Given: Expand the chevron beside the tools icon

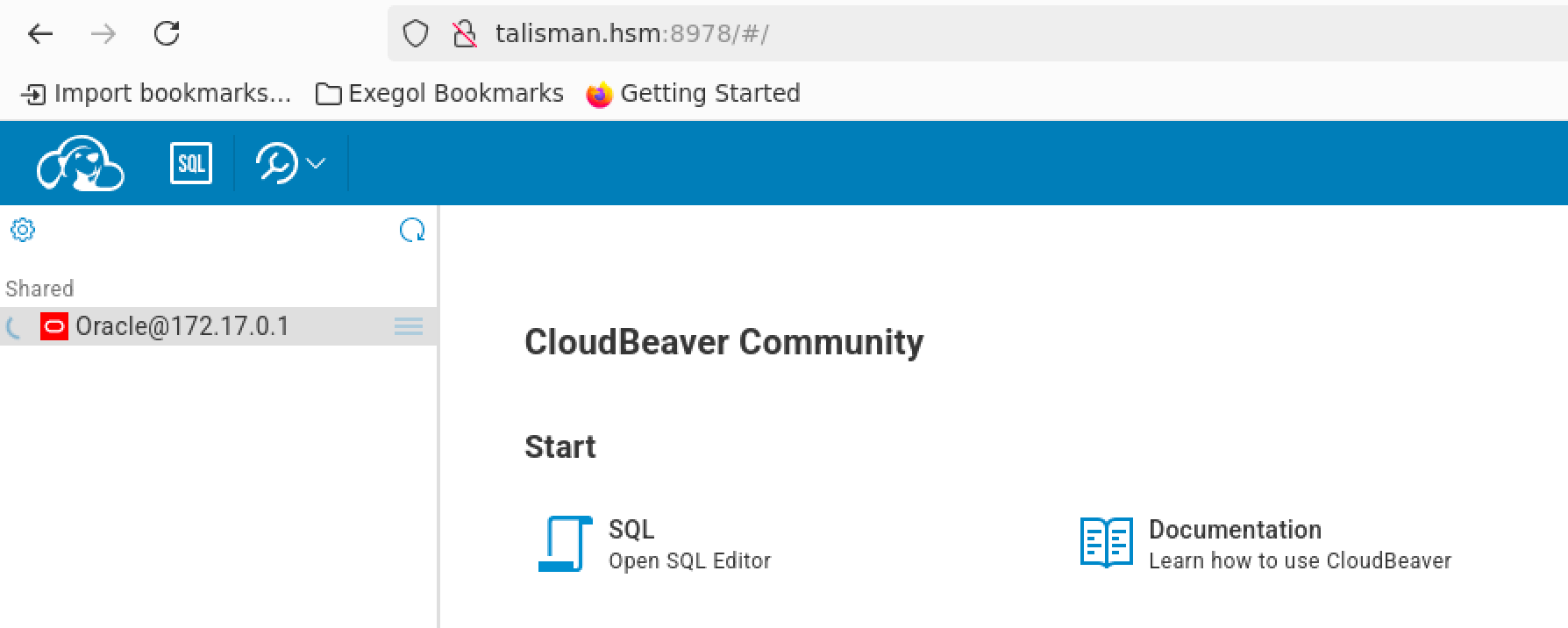Looking at the screenshot, I should (317, 163).
